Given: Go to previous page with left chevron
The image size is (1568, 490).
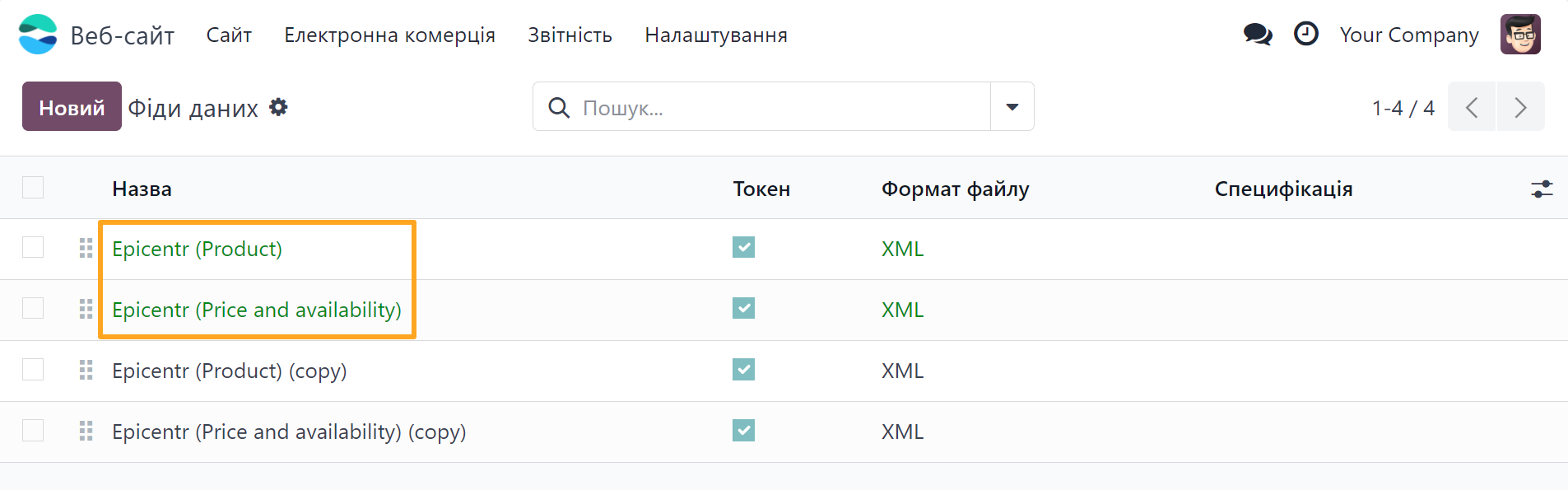Looking at the screenshot, I should point(1472,106).
